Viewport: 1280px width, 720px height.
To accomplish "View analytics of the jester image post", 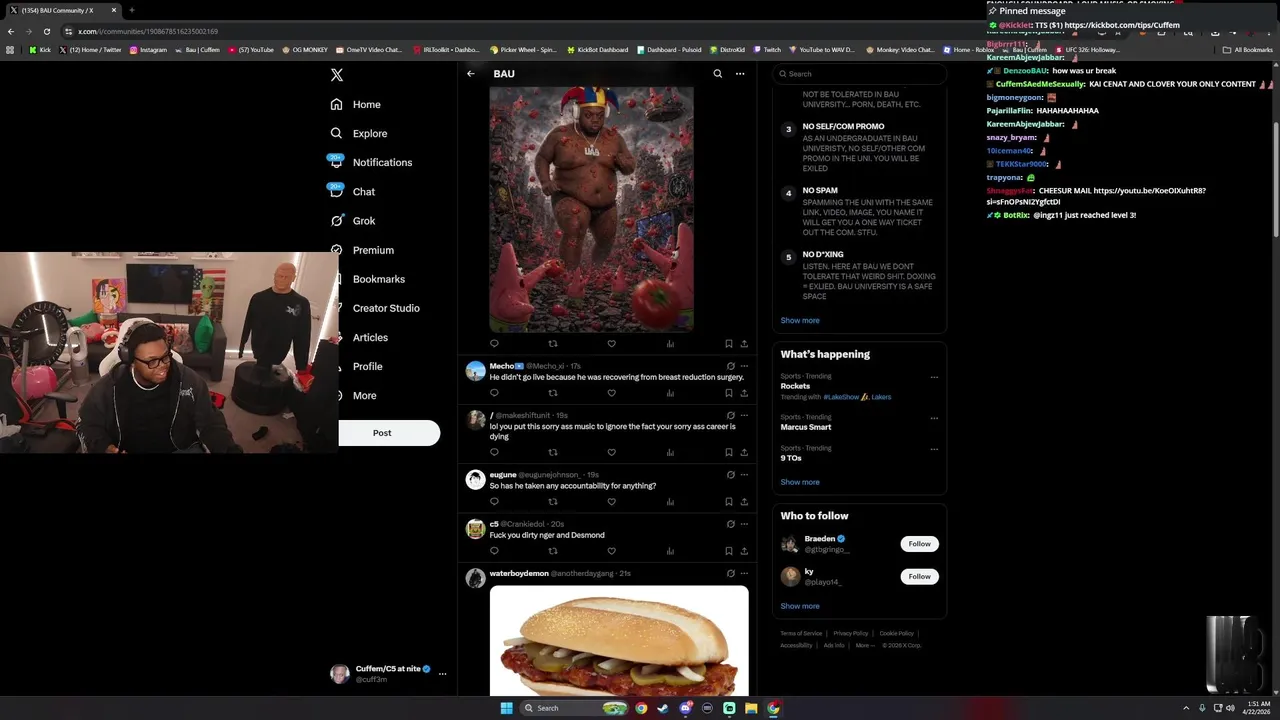I will 670,344.
